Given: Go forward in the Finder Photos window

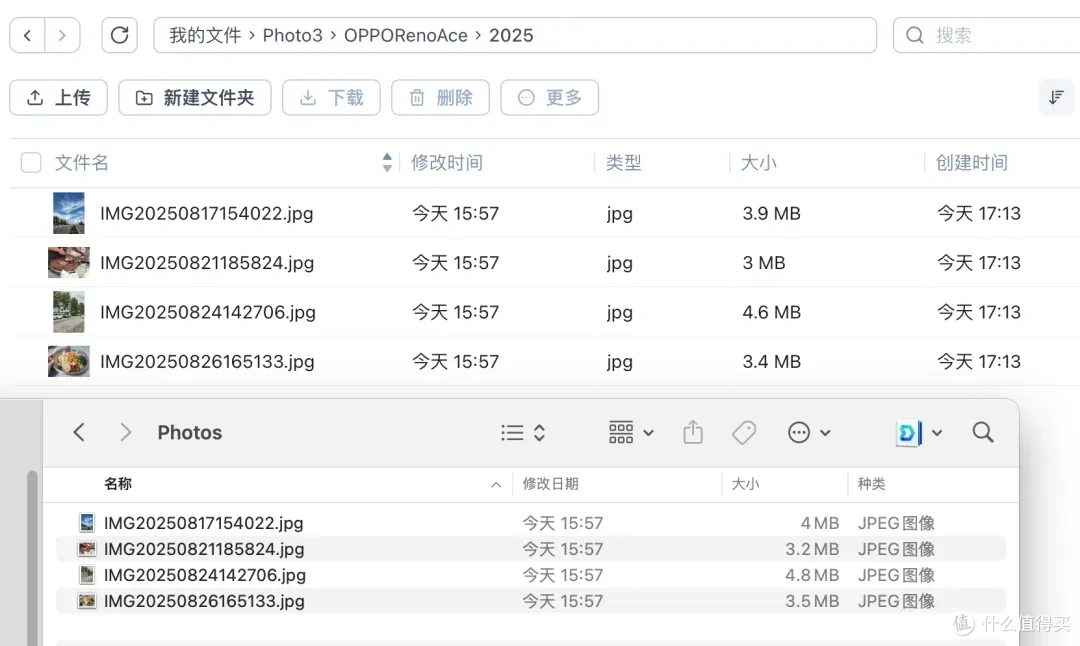Looking at the screenshot, I should pos(125,433).
